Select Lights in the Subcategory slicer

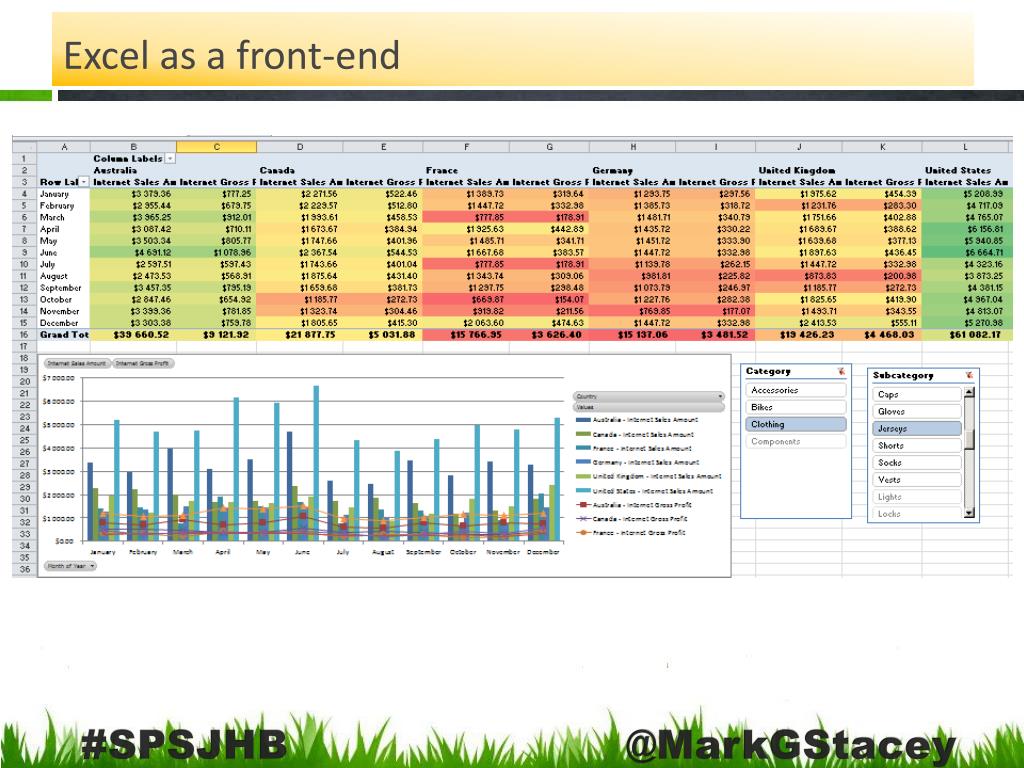917,497
